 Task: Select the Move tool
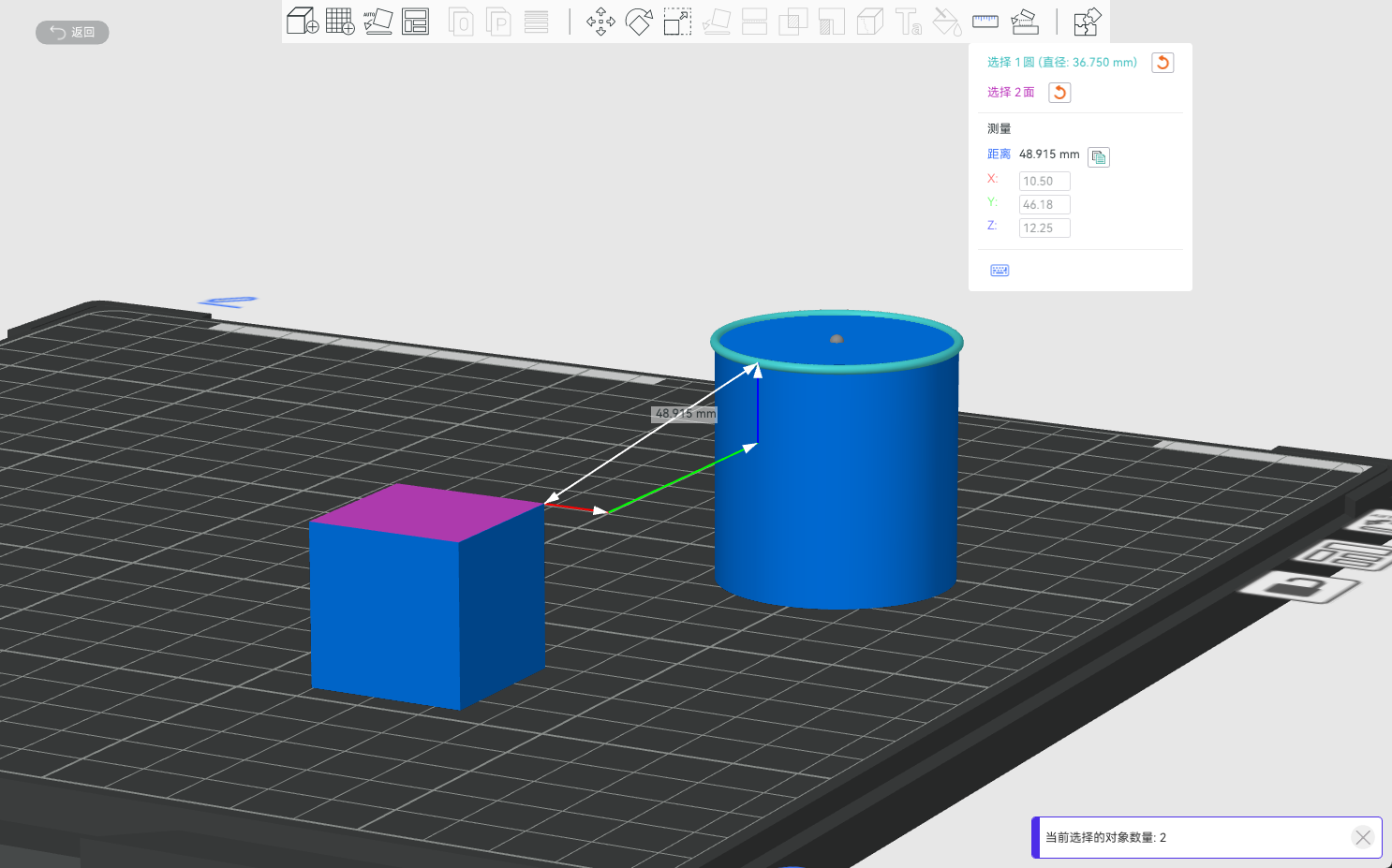point(600,22)
